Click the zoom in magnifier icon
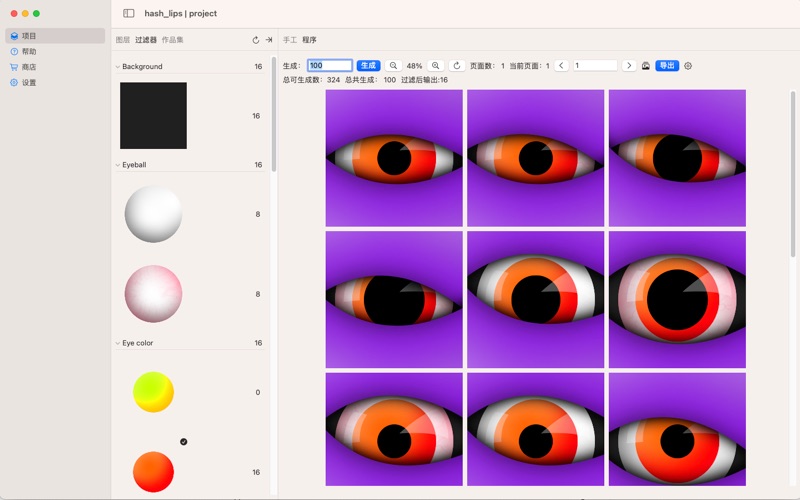Viewport: 800px width, 500px height. 436,66
